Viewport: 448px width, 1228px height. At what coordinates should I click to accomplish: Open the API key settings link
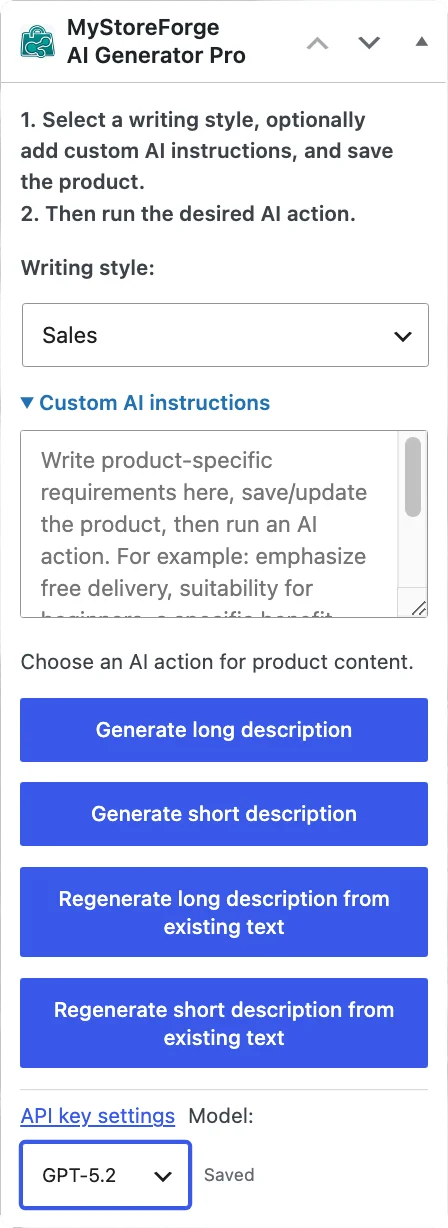coord(98,1116)
